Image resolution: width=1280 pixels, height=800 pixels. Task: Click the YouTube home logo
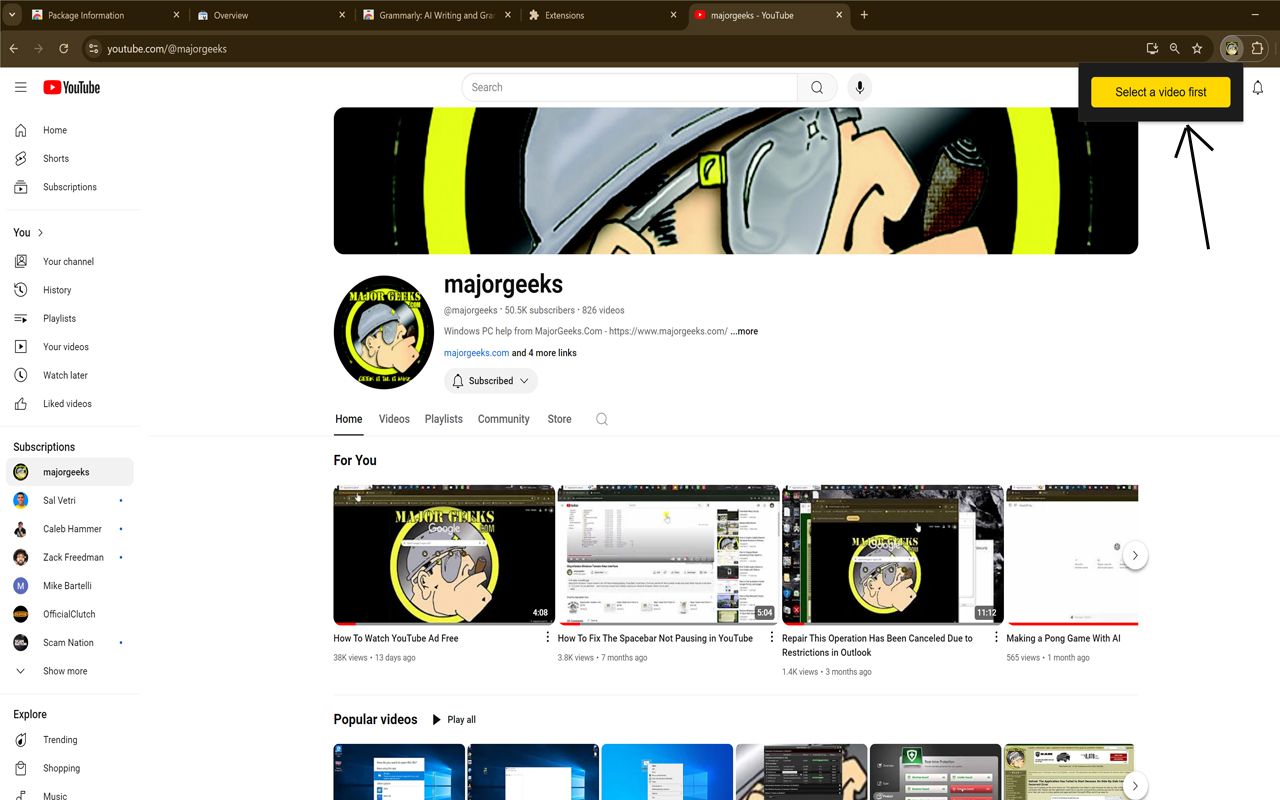coord(71,87)
